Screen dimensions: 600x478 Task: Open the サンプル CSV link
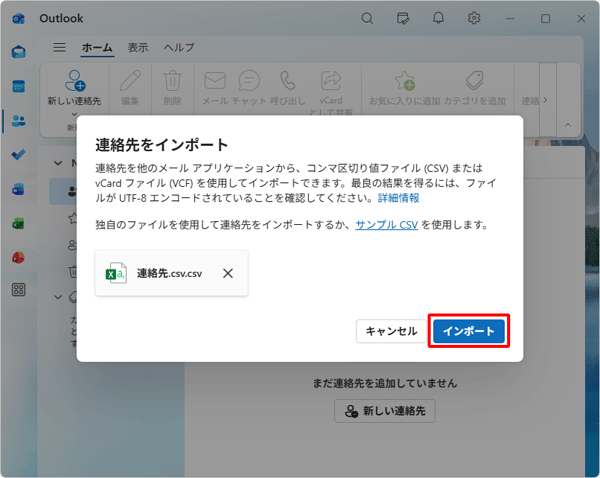pyautogui.click(x=386, y=225)
